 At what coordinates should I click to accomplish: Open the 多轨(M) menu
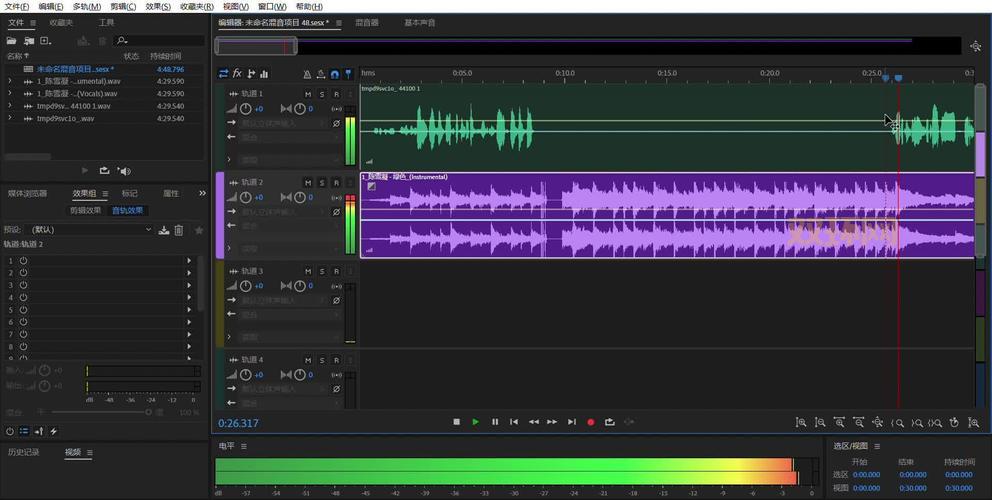point(87,6)
